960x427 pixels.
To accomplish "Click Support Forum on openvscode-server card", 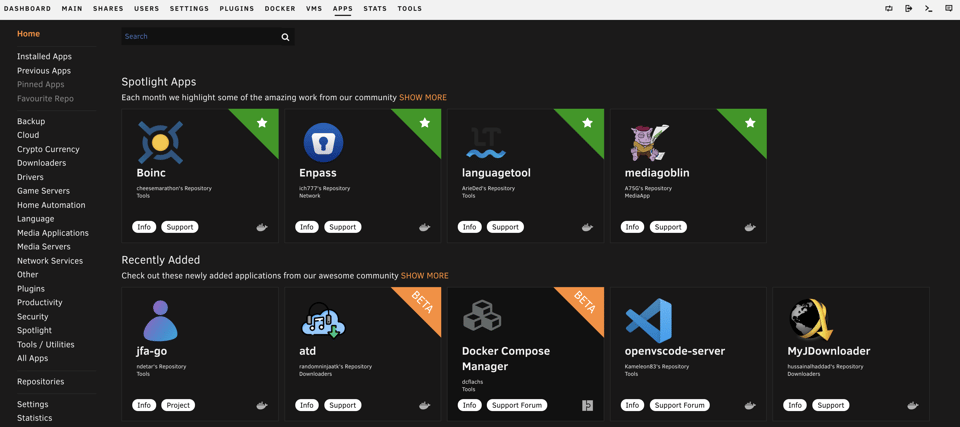I will [680, 405].
